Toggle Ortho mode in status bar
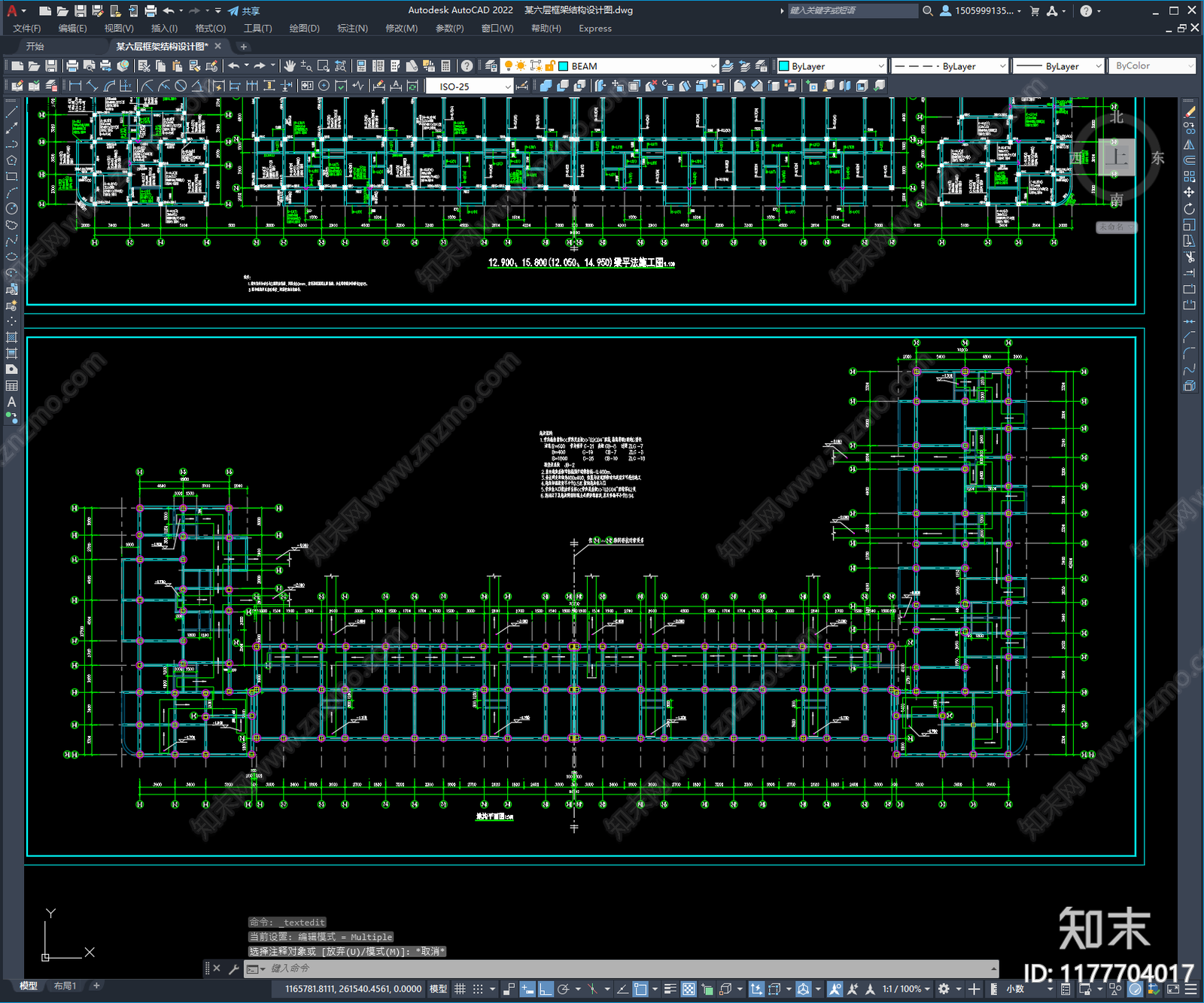Viewport: 1204px width, 1003px height. click(546, 989)
